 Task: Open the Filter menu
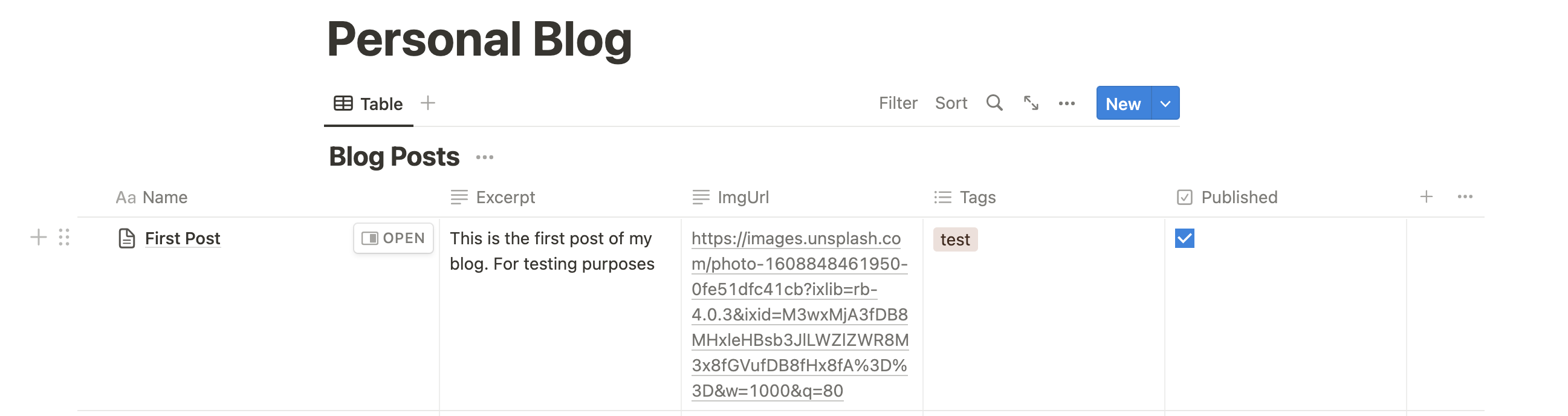(x=897, y=103)
